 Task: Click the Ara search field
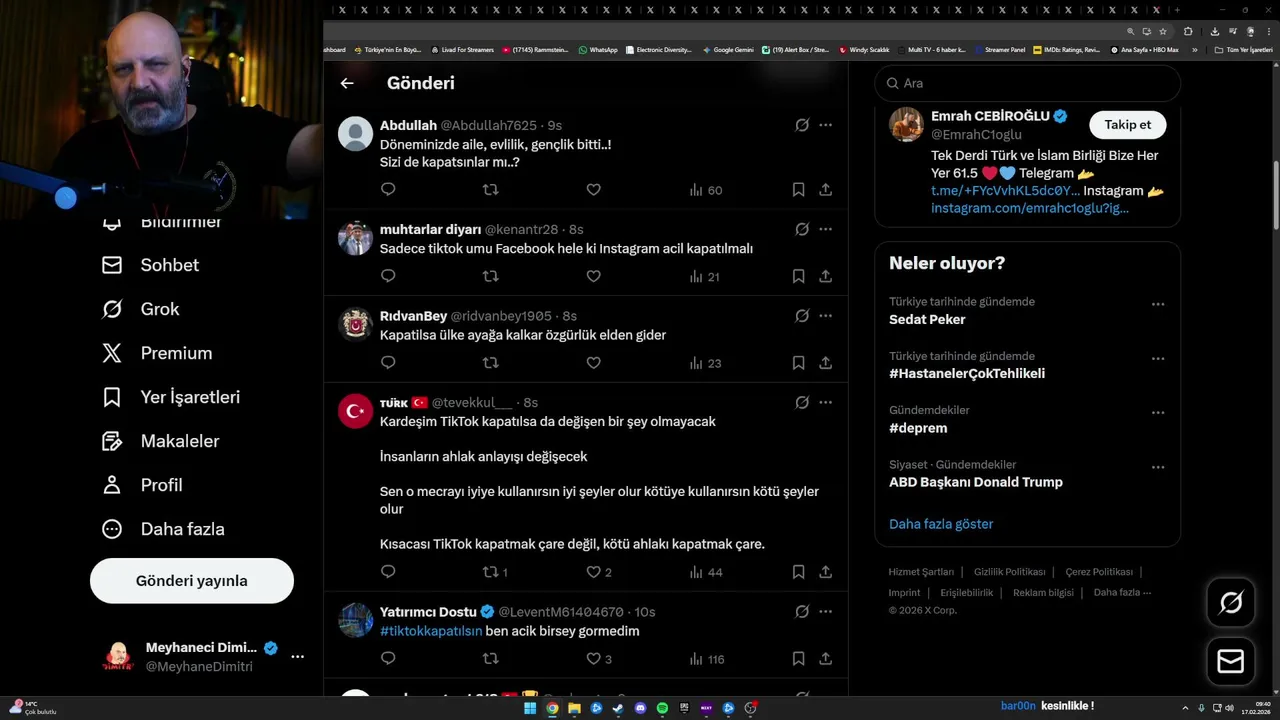click(1028, 83)
